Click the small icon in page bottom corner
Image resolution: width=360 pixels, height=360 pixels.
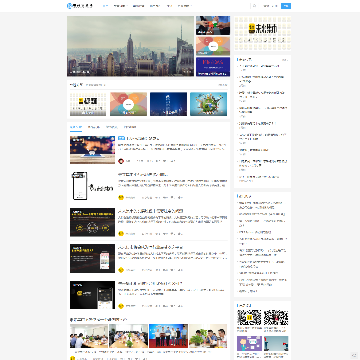(x=354, y=355)
